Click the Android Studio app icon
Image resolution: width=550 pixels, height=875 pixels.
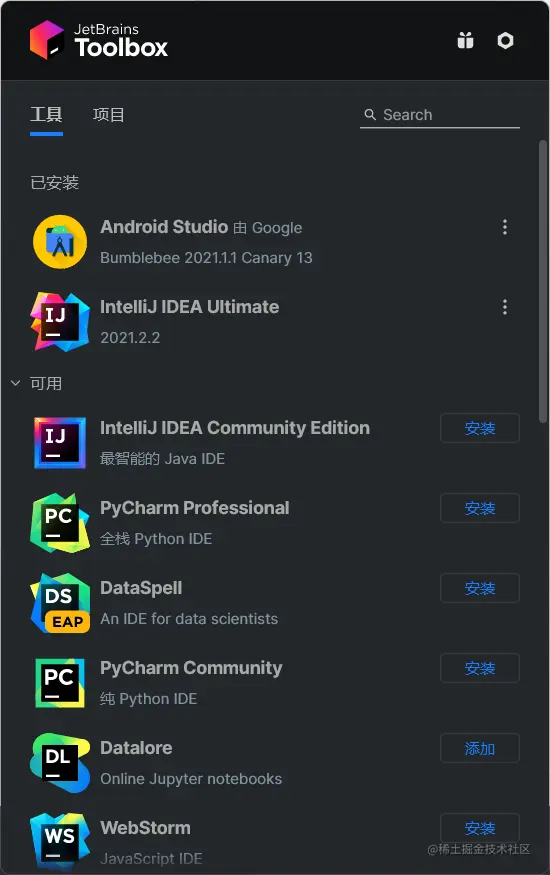[60, 242]
